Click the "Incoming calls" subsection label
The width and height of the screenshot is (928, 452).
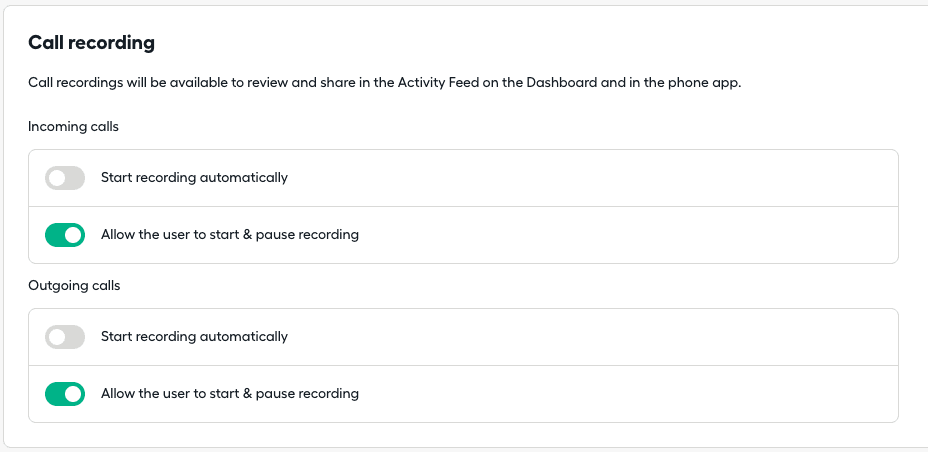73,127
